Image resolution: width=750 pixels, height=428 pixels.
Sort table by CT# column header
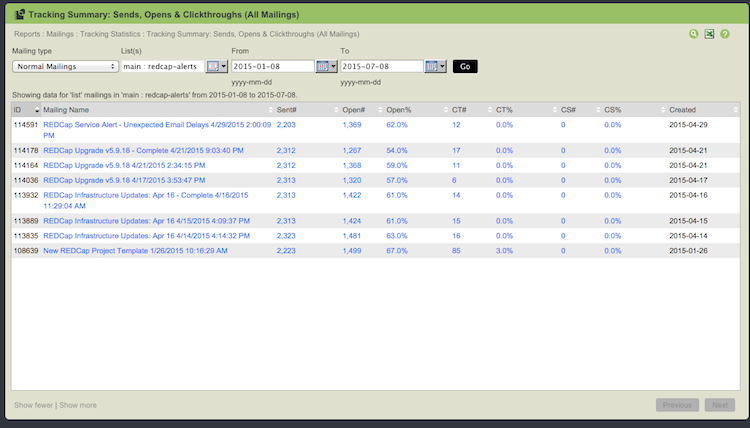click(x=472, y=110)
